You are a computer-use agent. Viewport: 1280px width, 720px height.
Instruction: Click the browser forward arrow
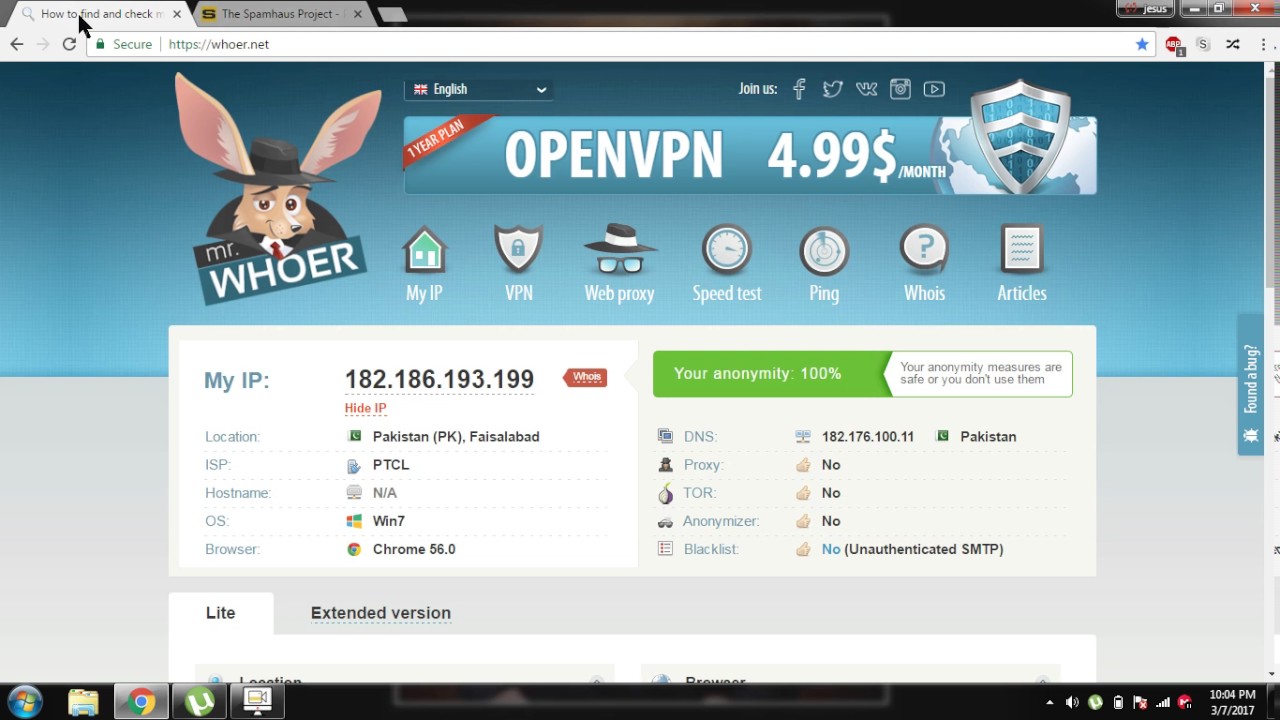click(x=43, y=44)
